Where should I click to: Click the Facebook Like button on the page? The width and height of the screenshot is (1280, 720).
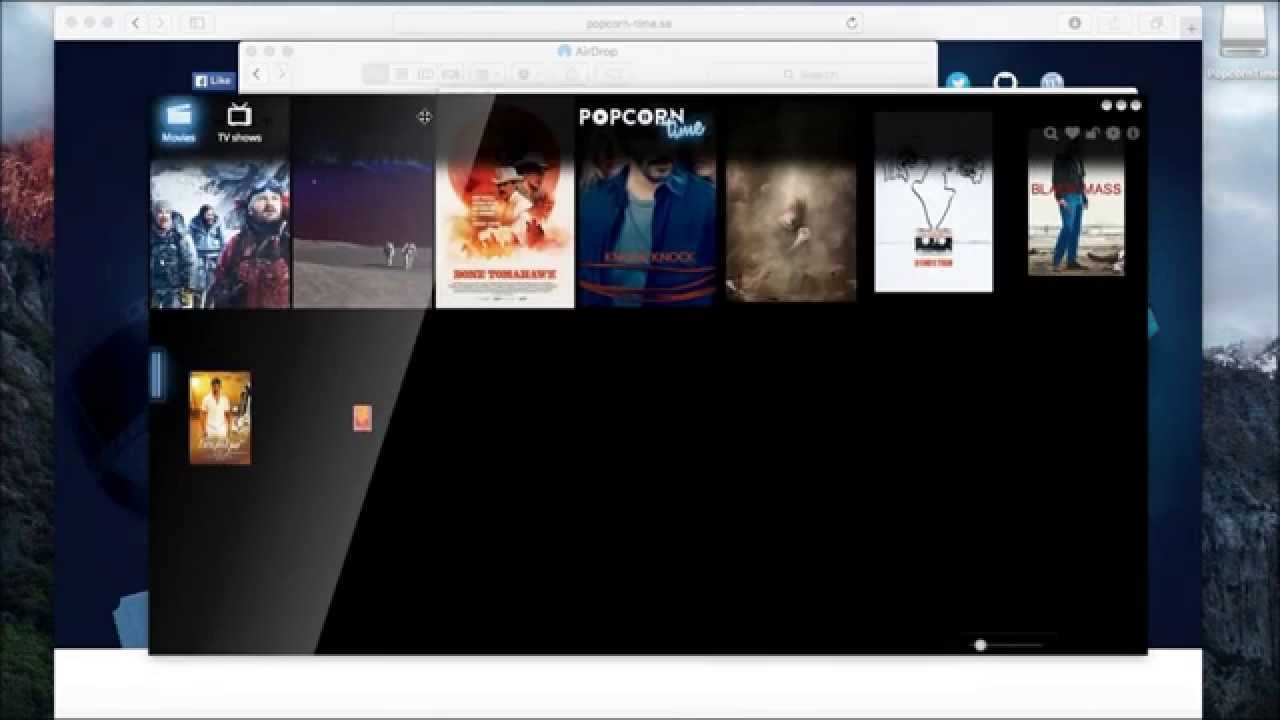(214, 81)
